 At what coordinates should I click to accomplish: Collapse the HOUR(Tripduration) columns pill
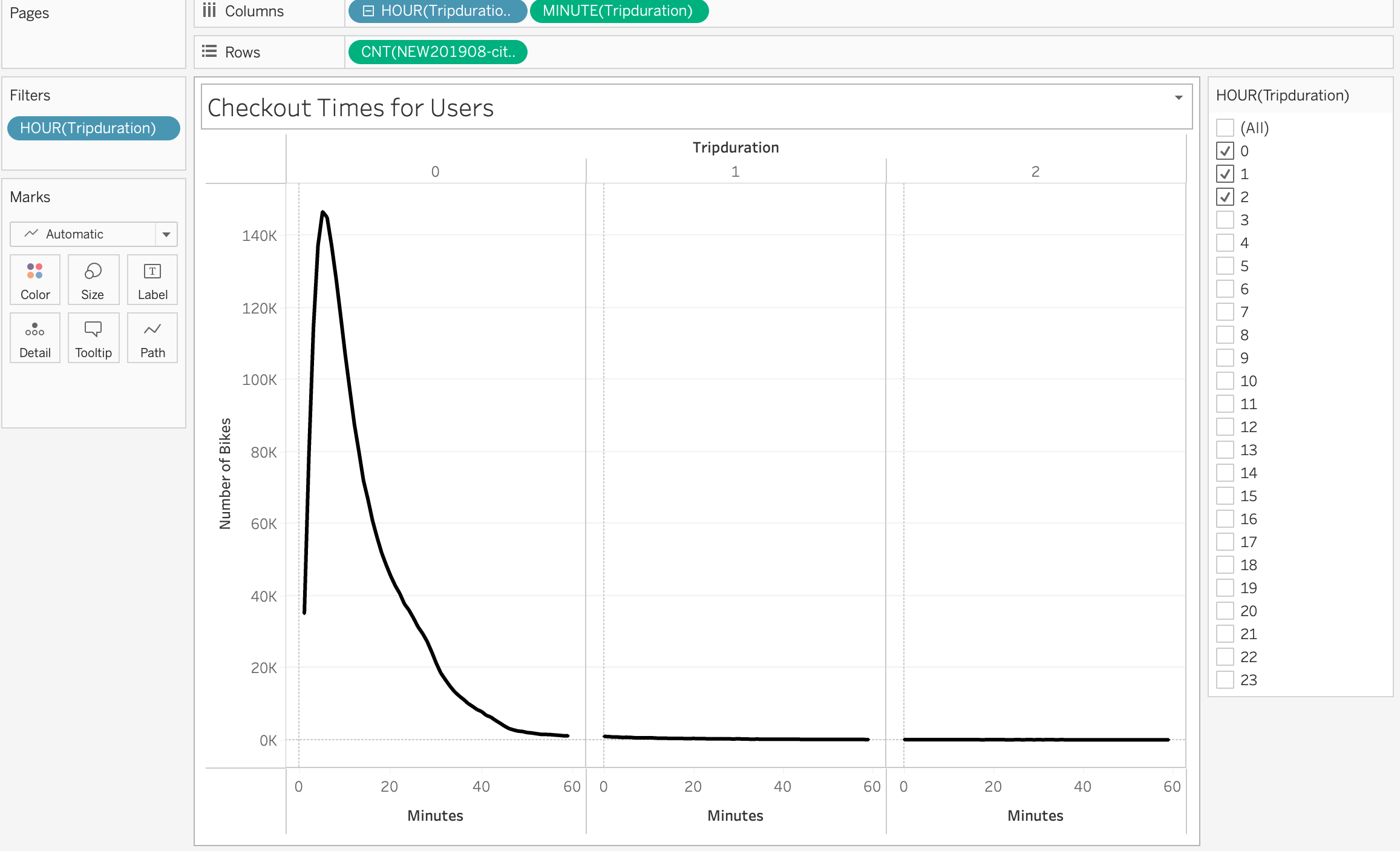coord(368,11)
